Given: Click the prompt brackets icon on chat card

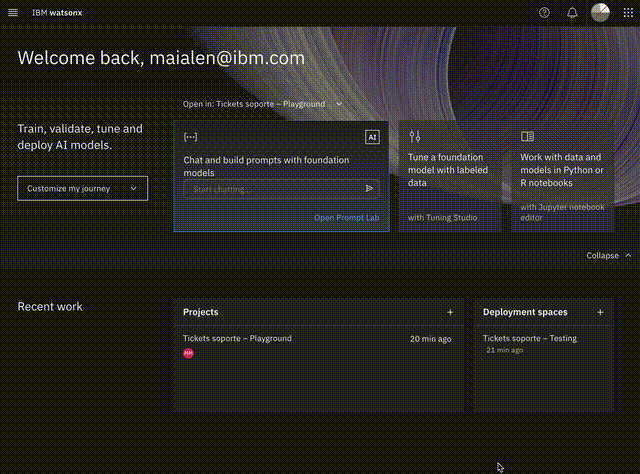Looking at the screenshot, I should pyautogui.click(x=190, y=137).
